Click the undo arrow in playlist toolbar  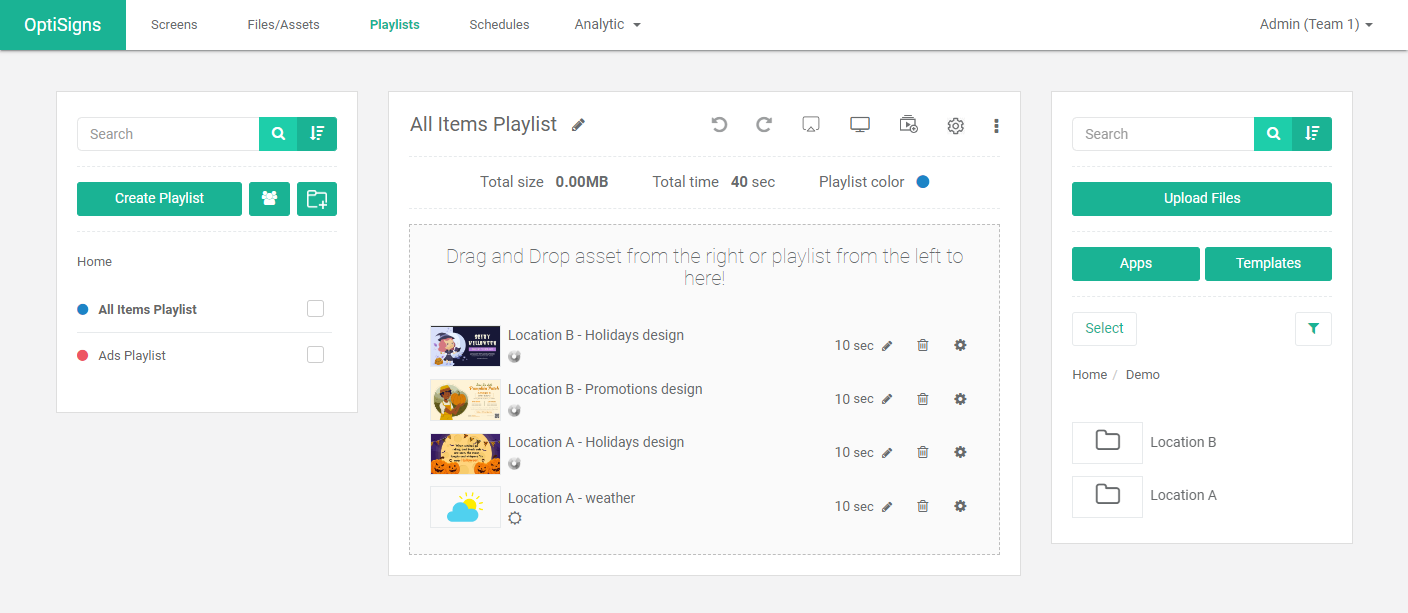click(x=718, y=125)
